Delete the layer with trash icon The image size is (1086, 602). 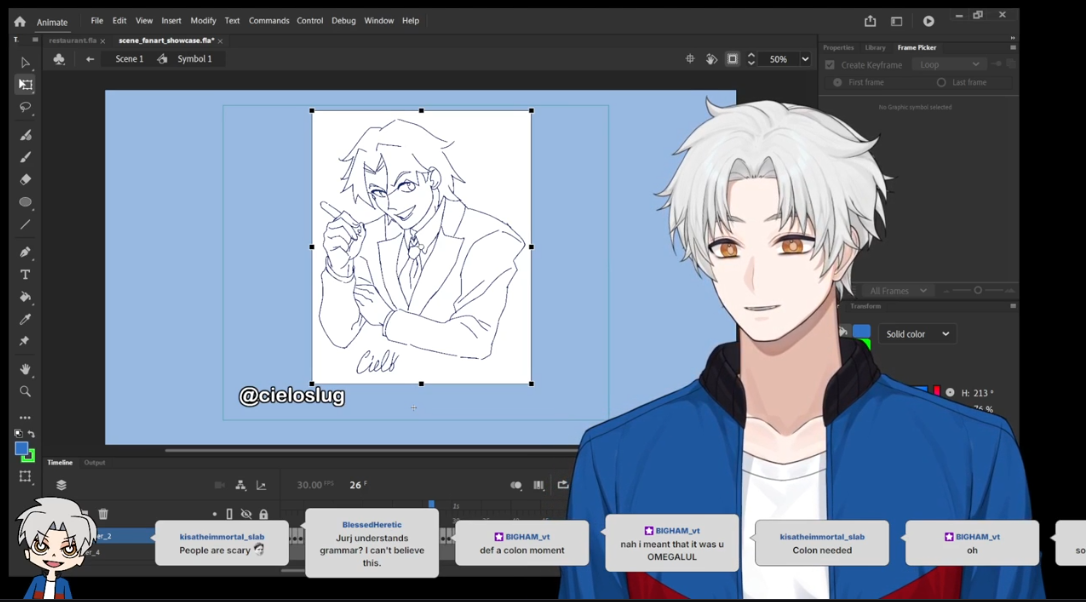pos(103,514)
